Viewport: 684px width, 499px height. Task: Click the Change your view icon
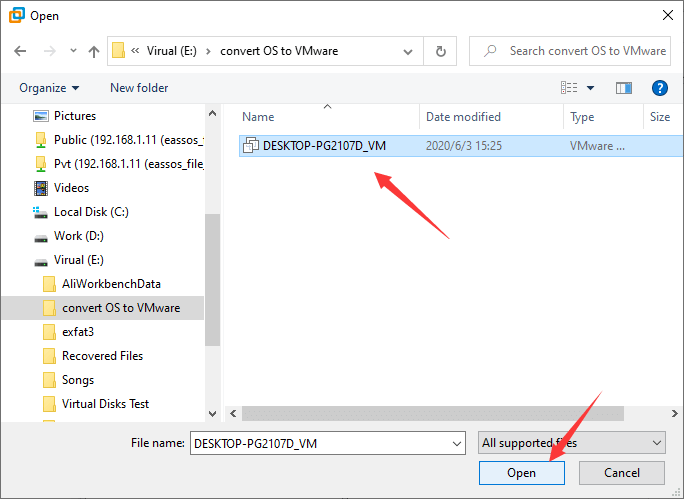pyautogui.click(x=569, y=88)
